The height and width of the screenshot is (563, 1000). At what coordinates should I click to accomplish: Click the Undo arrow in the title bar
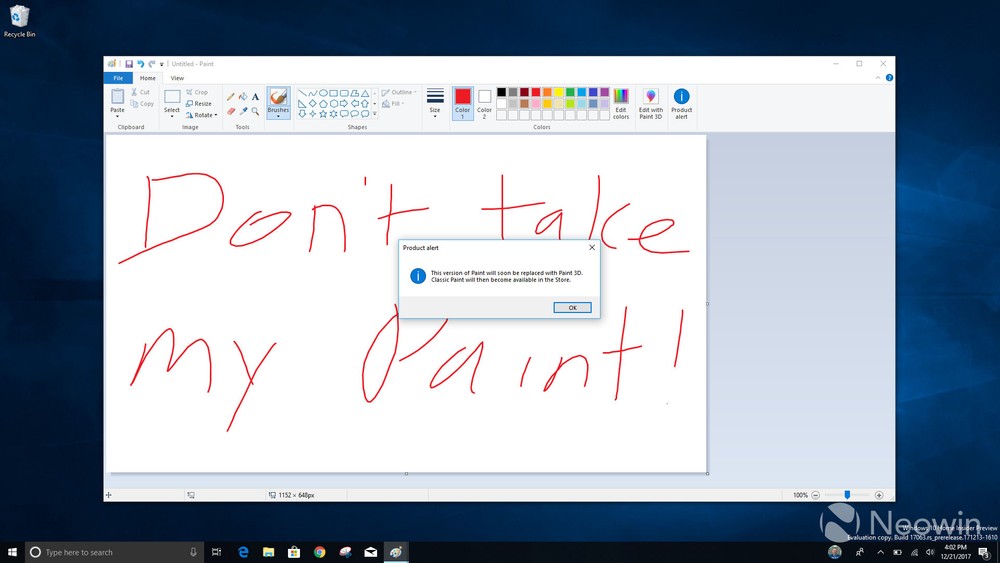(140, 64)
